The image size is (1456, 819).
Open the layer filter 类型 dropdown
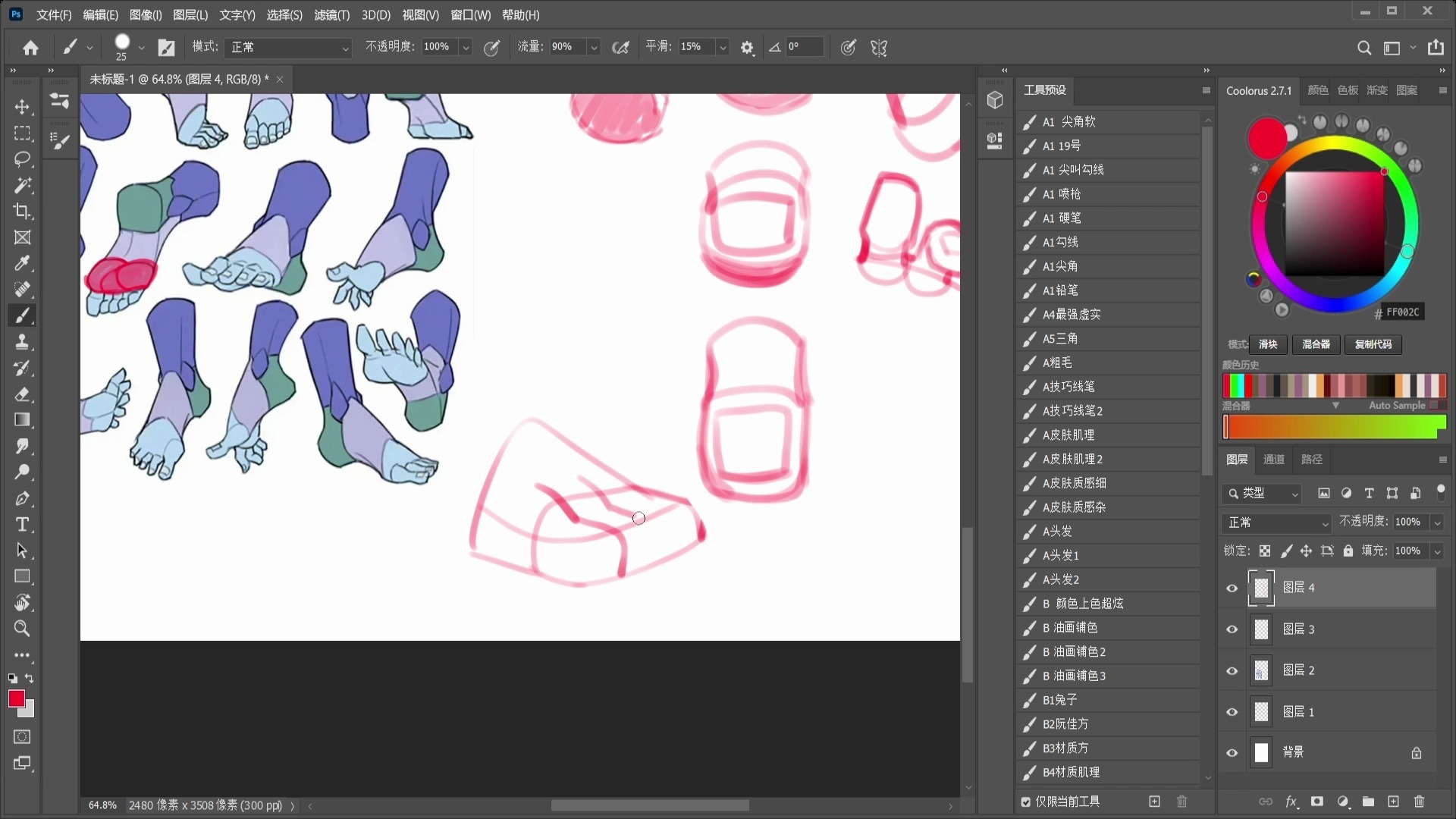point(1262,494)
